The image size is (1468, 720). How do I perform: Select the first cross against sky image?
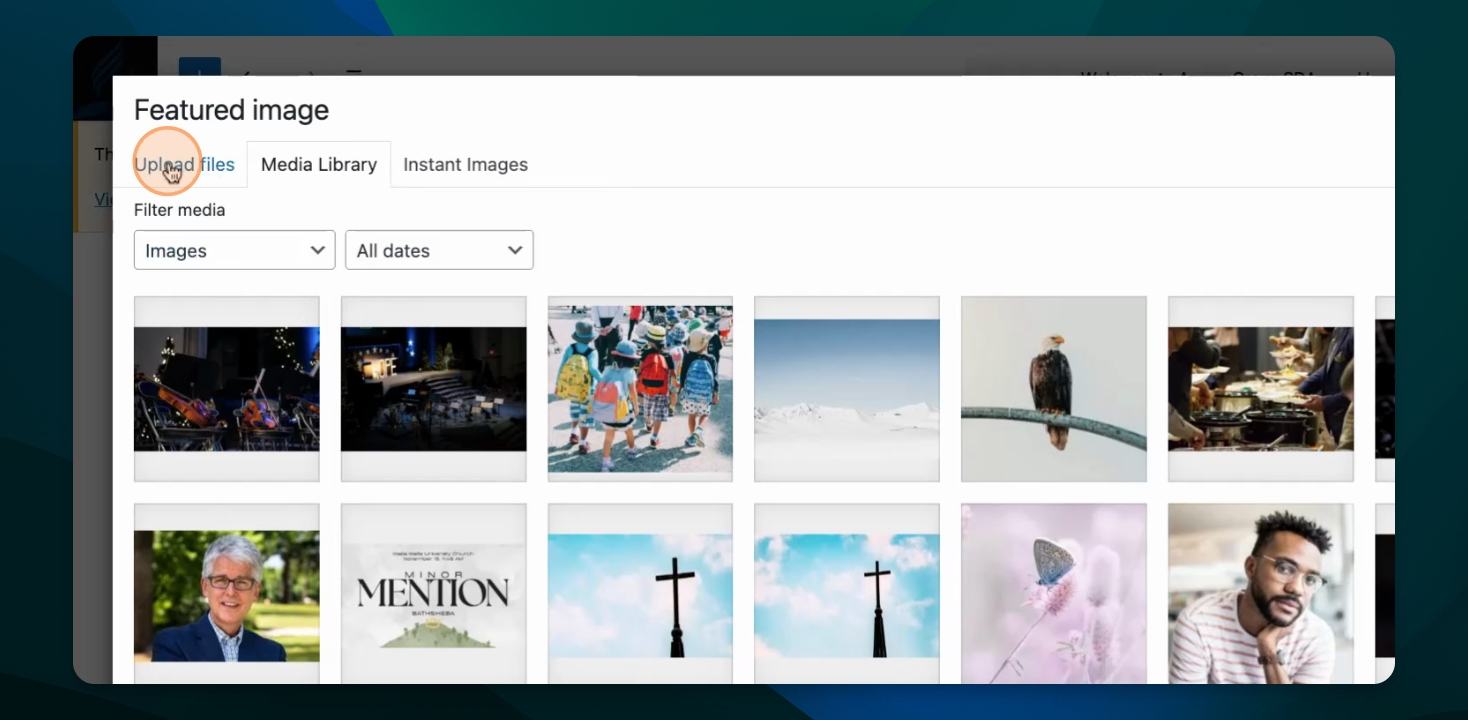tap(640, 594)
